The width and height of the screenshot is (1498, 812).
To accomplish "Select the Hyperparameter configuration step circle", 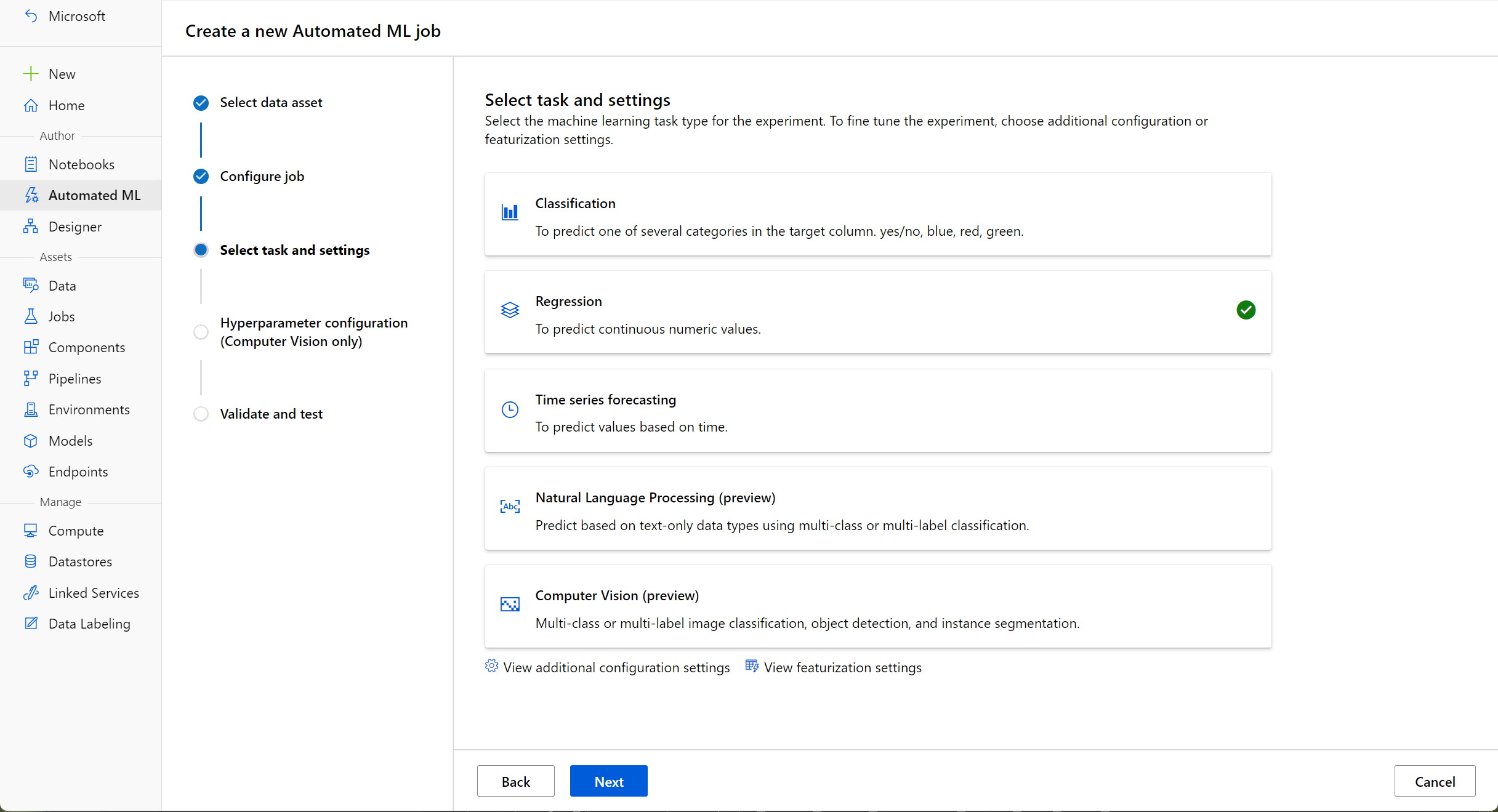I will 201,332.
